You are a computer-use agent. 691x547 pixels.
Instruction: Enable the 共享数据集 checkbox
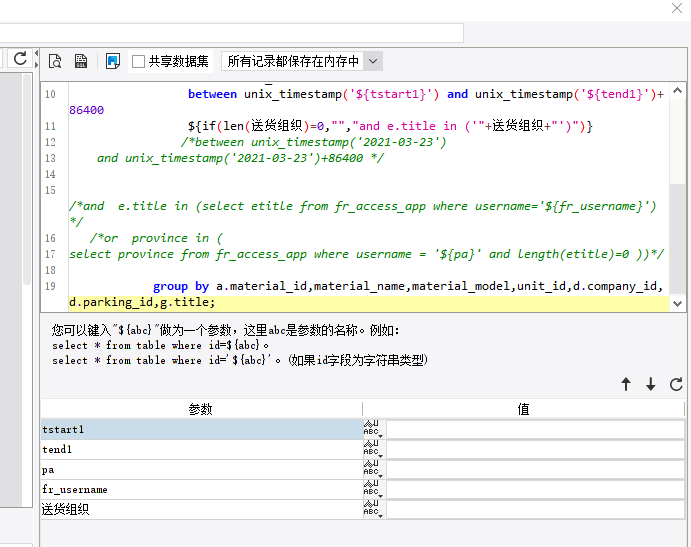click(139, 61)
